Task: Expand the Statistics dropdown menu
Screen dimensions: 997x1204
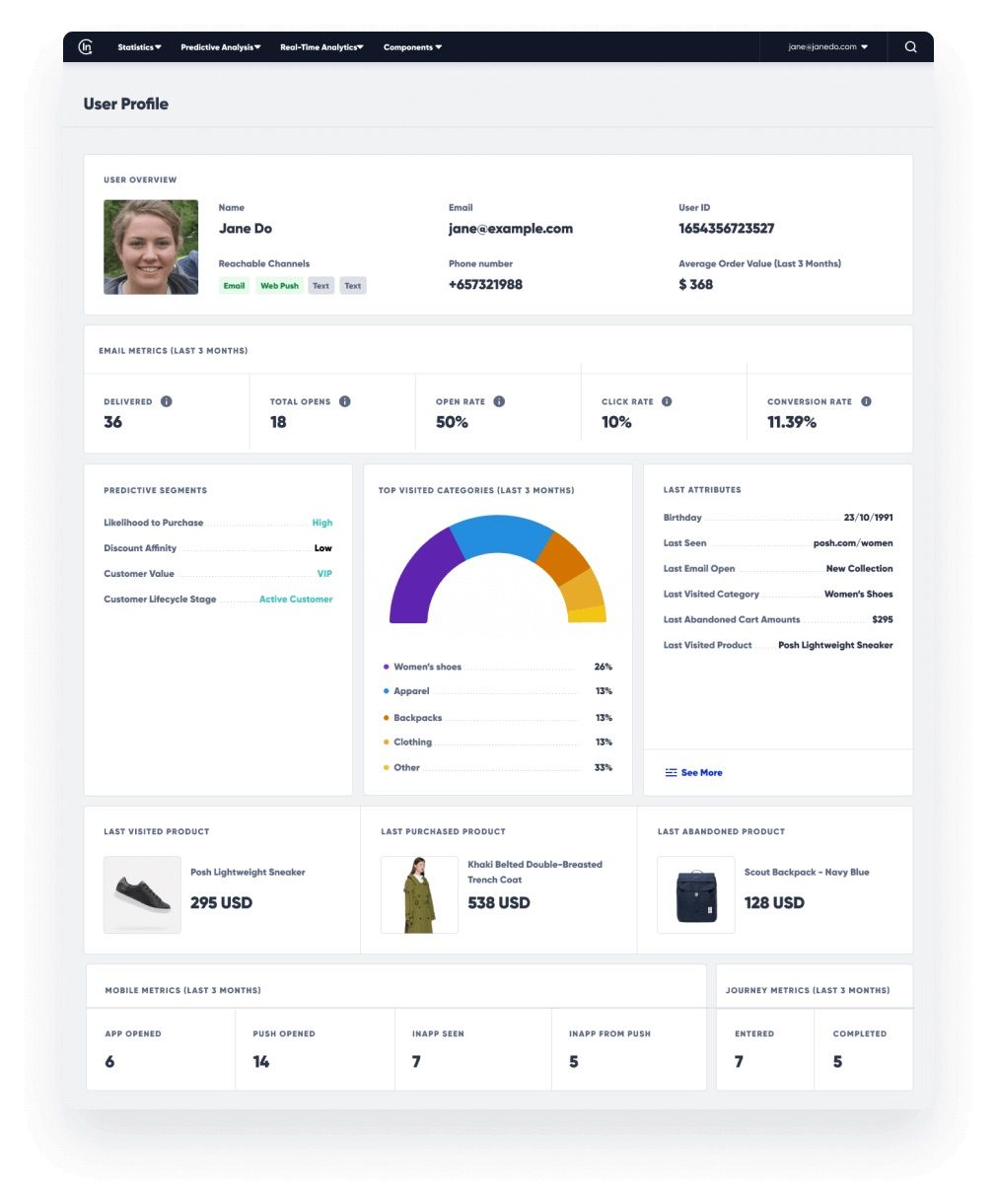Action: coord(139,47)
